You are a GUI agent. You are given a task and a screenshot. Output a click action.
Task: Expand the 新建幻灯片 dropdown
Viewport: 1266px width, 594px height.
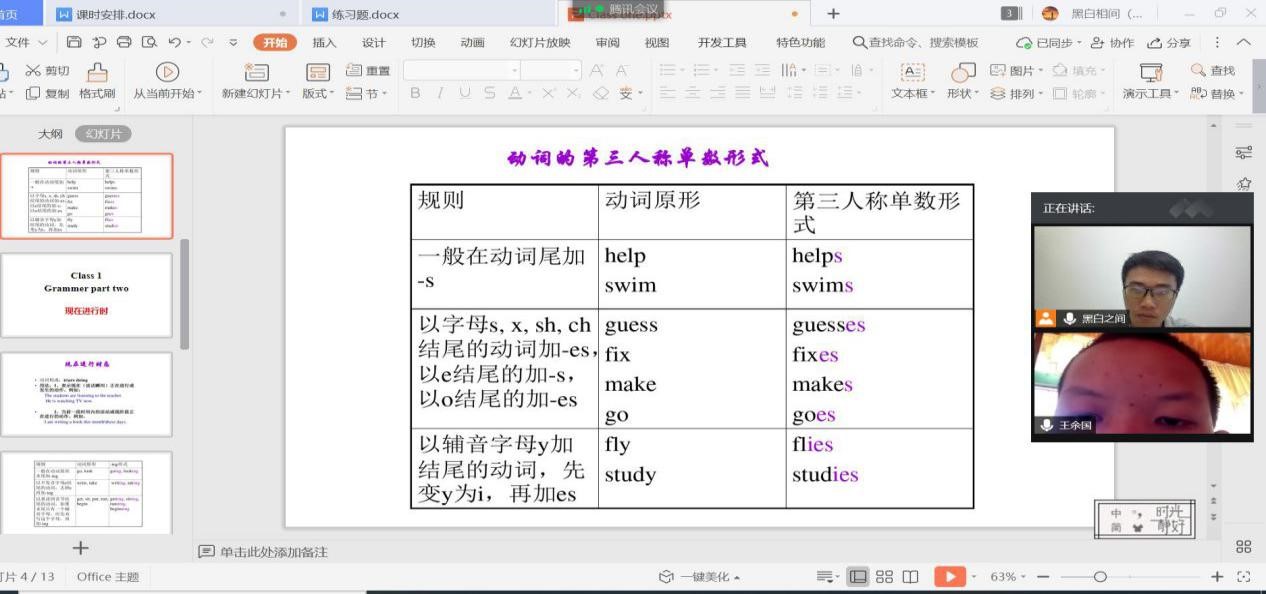coord(286,93)
